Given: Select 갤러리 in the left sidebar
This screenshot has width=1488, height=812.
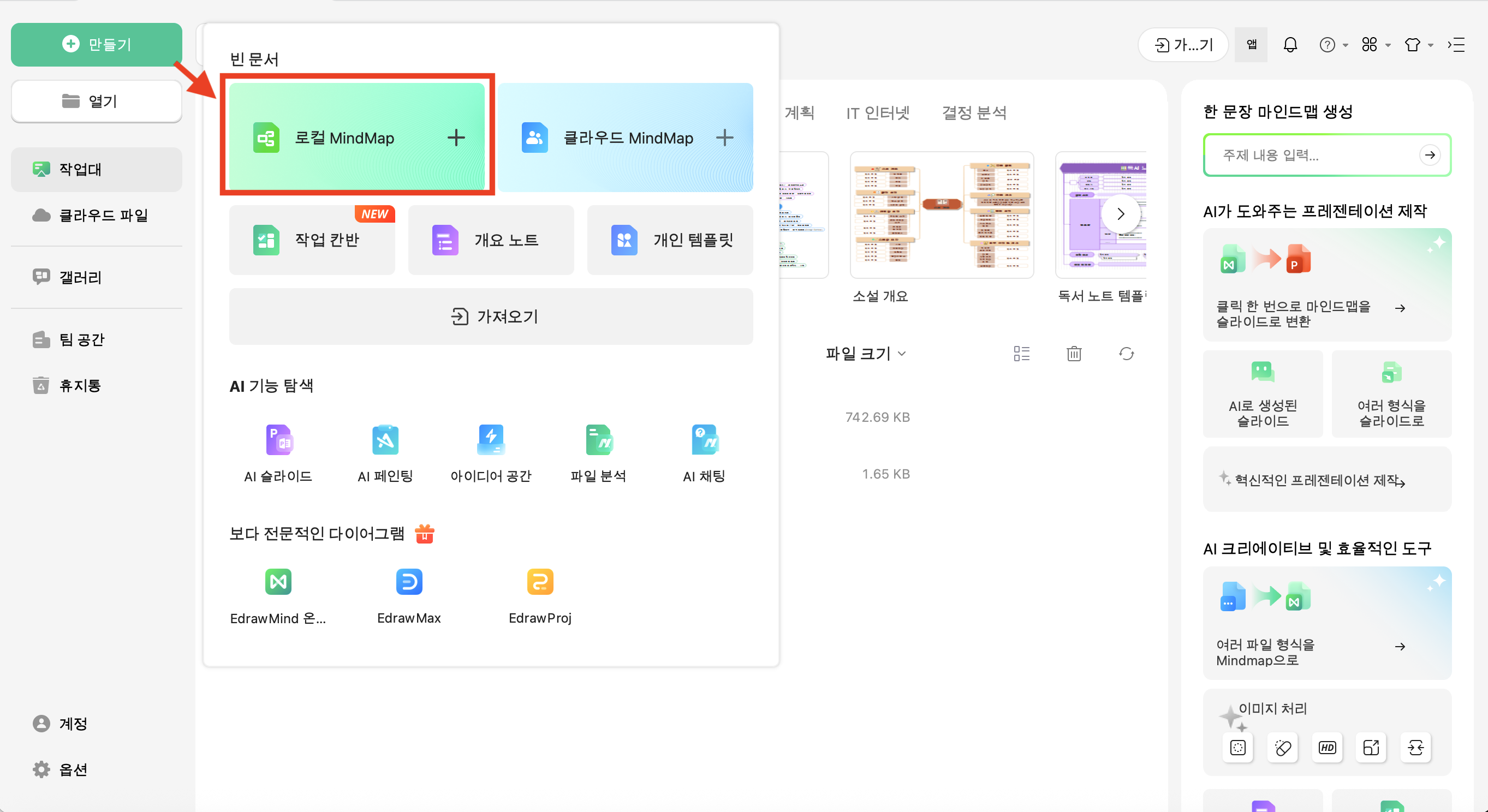Looking at the screenshot, I should [x=80, y=277].
